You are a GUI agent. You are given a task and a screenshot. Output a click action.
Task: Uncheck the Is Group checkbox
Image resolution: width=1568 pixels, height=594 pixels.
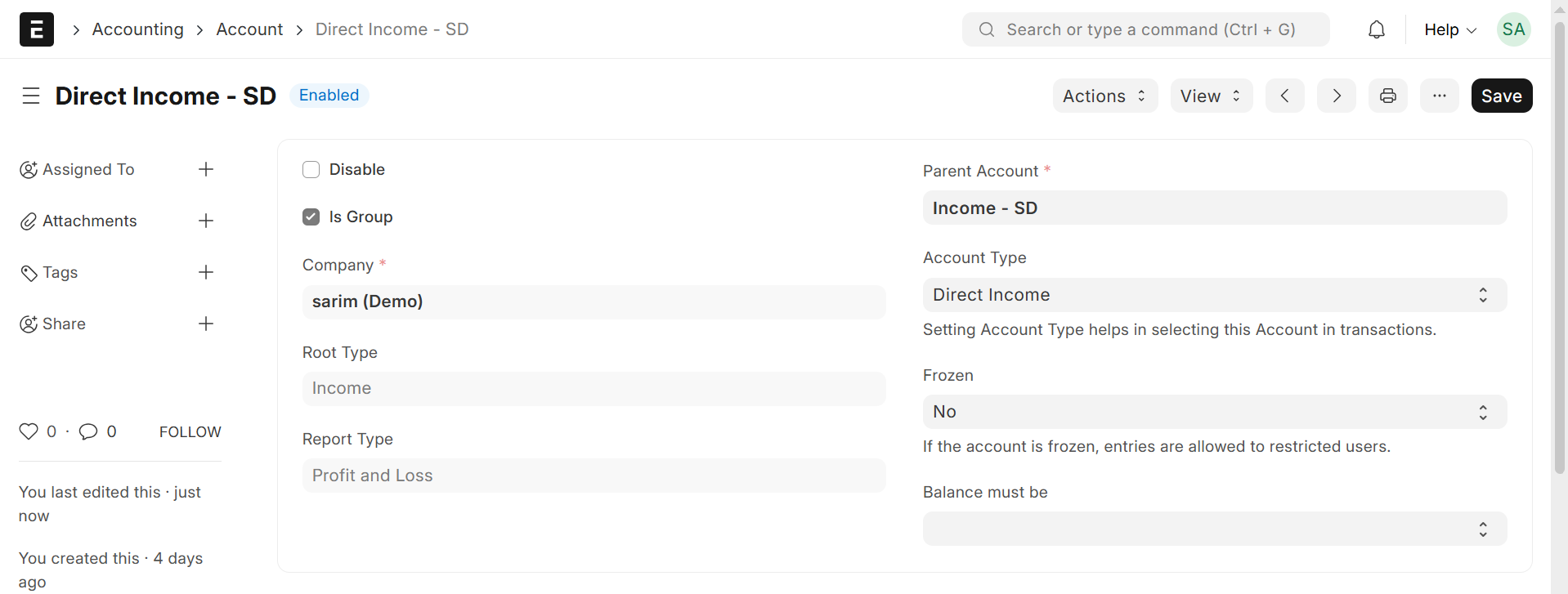[x=311, y=217]
